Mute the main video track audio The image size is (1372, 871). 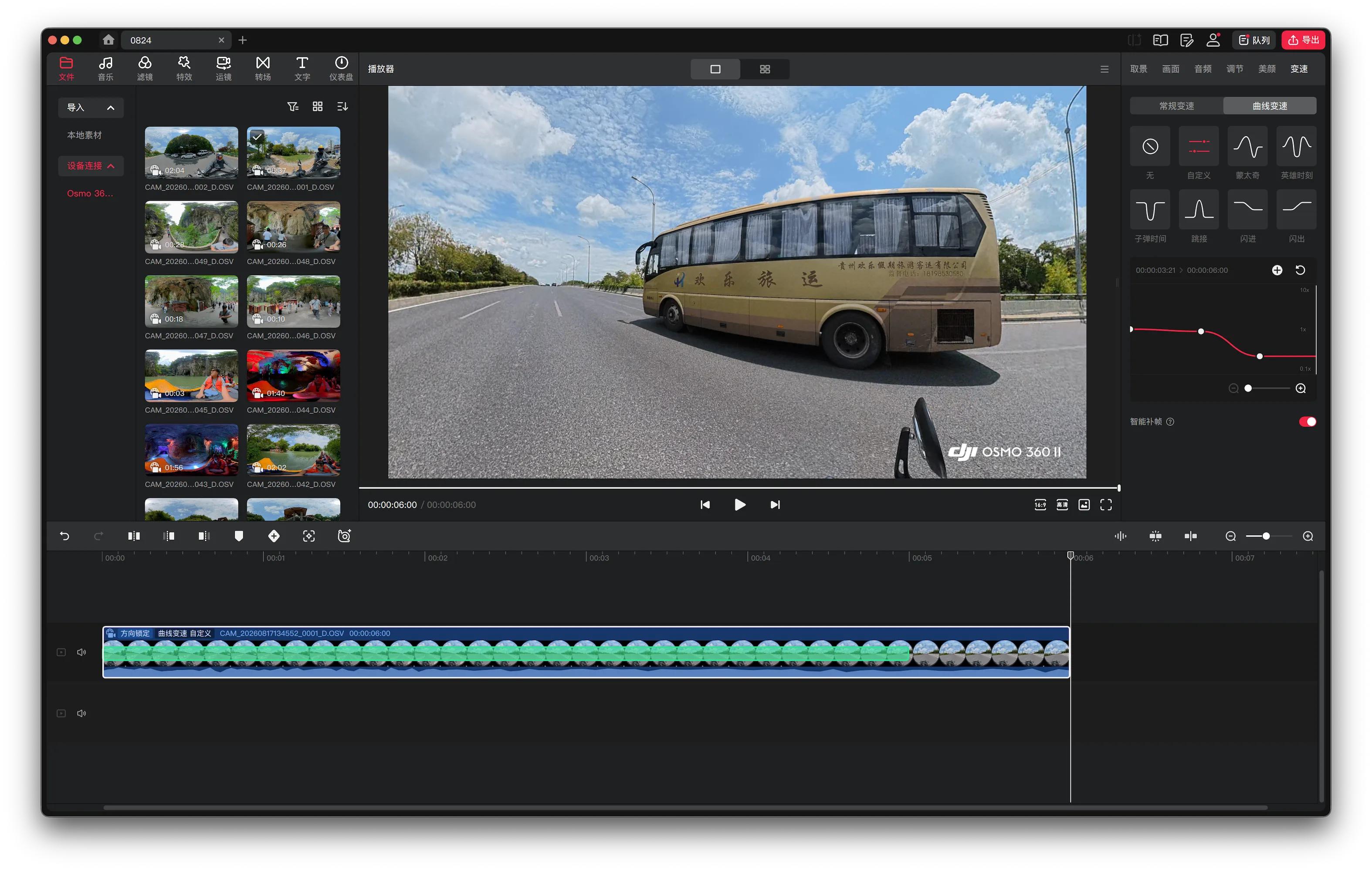point(81,652)
